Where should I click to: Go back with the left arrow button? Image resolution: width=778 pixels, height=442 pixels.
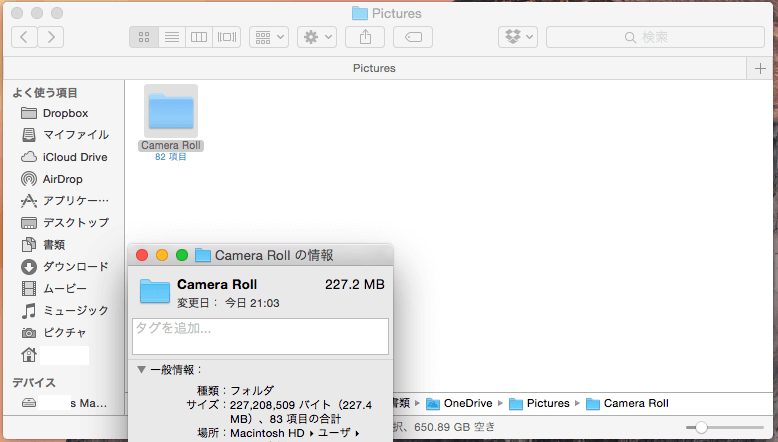24,37
